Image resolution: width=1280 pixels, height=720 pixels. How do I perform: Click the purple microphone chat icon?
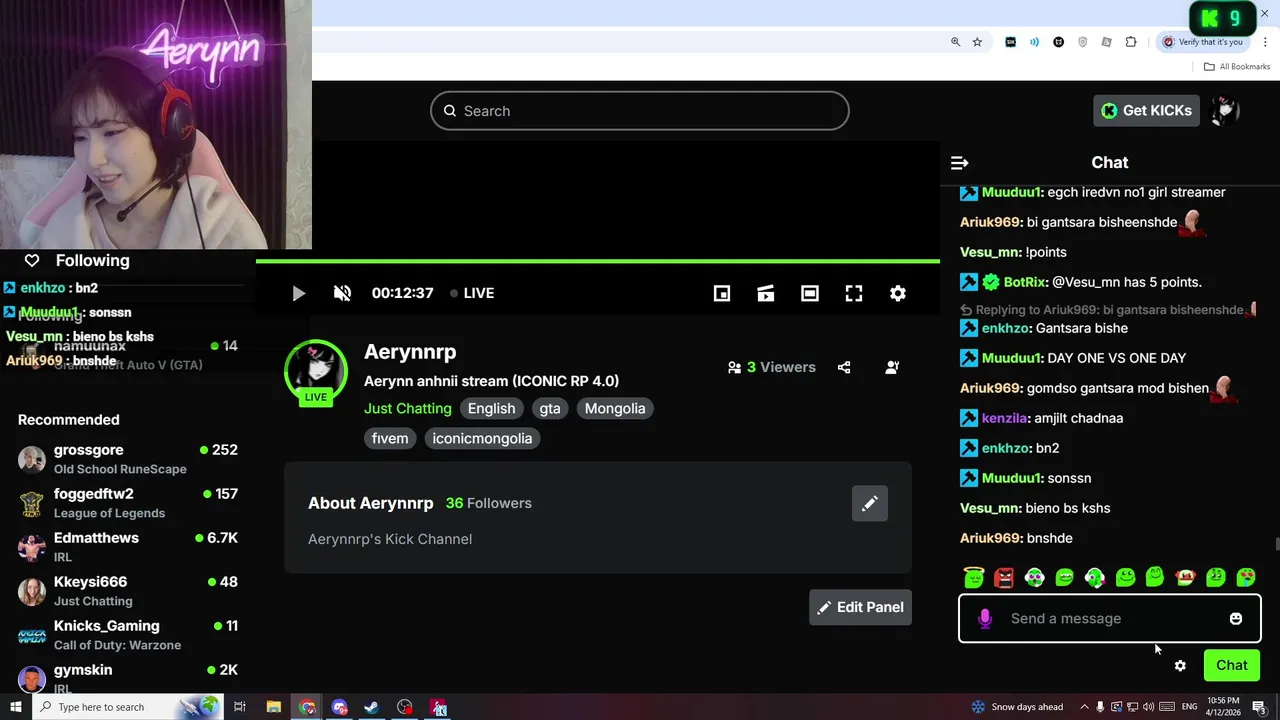(985, 618)
